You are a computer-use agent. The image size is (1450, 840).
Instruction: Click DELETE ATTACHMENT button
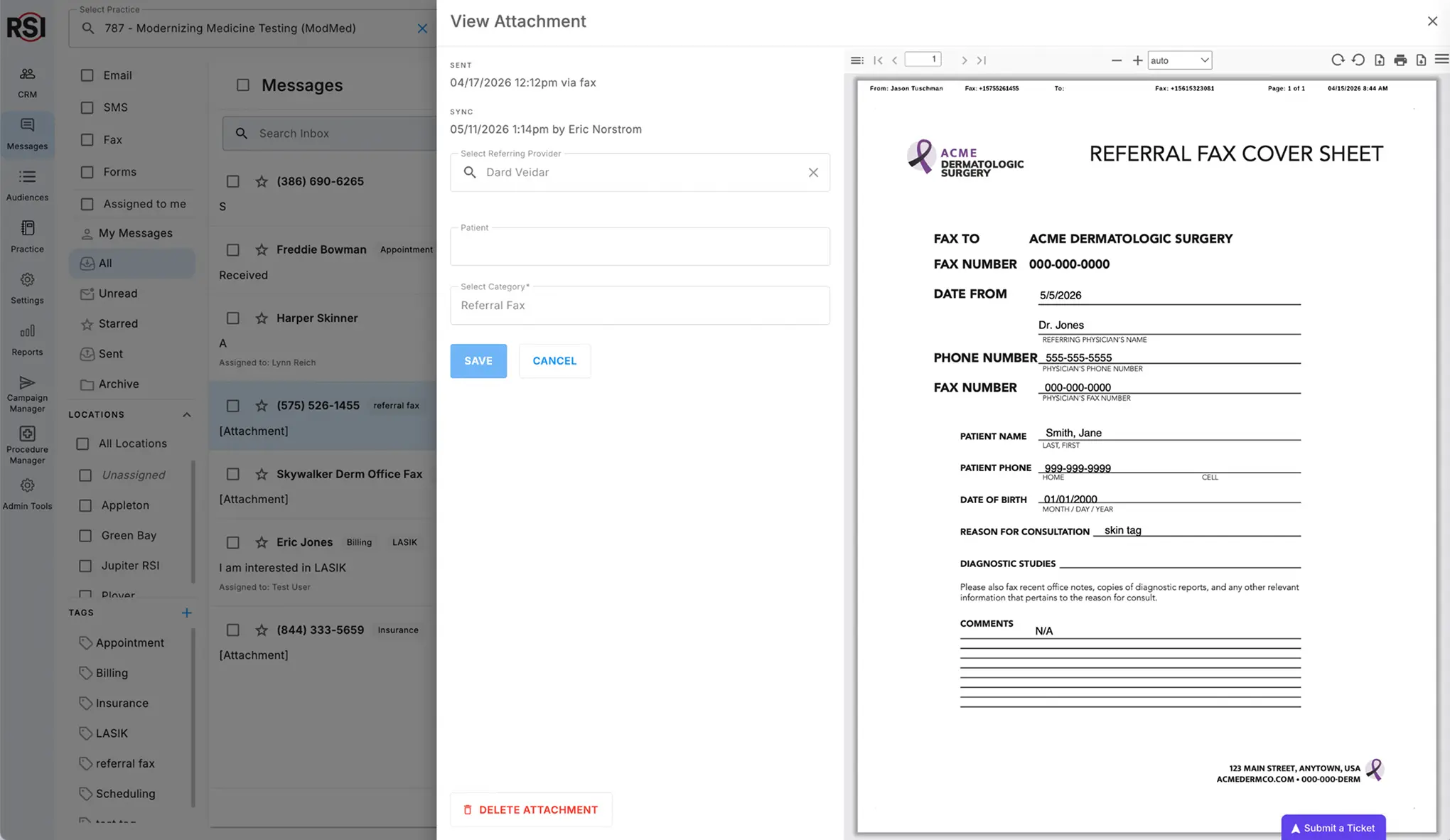tap(531, 809)
